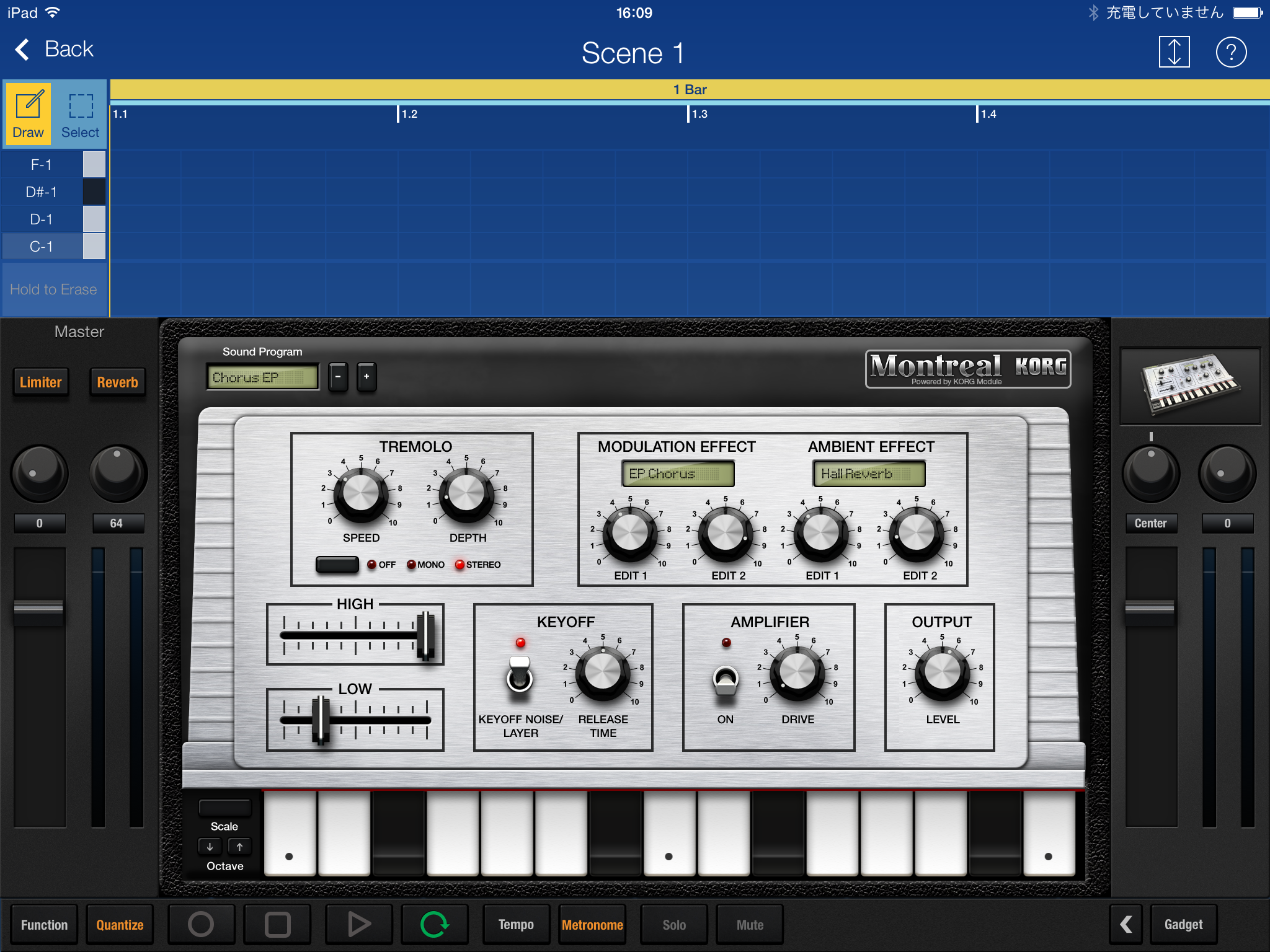Image resolution: width=1270 pixels, height=952 pixels.
Task: Click the 1.3 beat marker
Action: coord(698,114)
